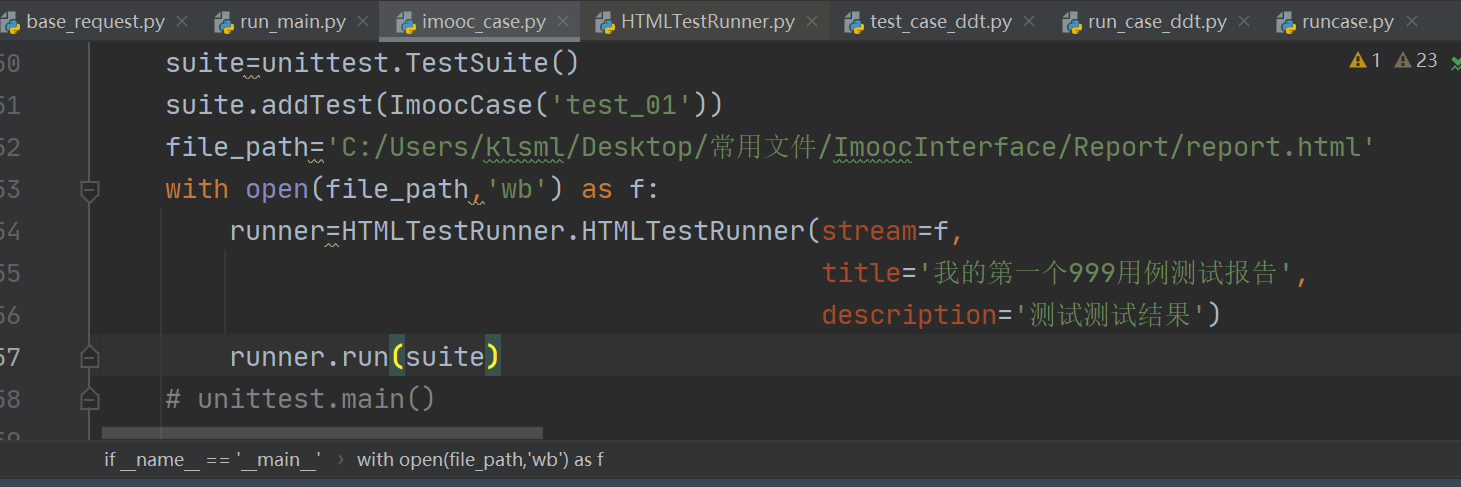The image size is (1461, 487).
Task: Click the horizontal scrollbar under the code
Action: pos(322,433)
